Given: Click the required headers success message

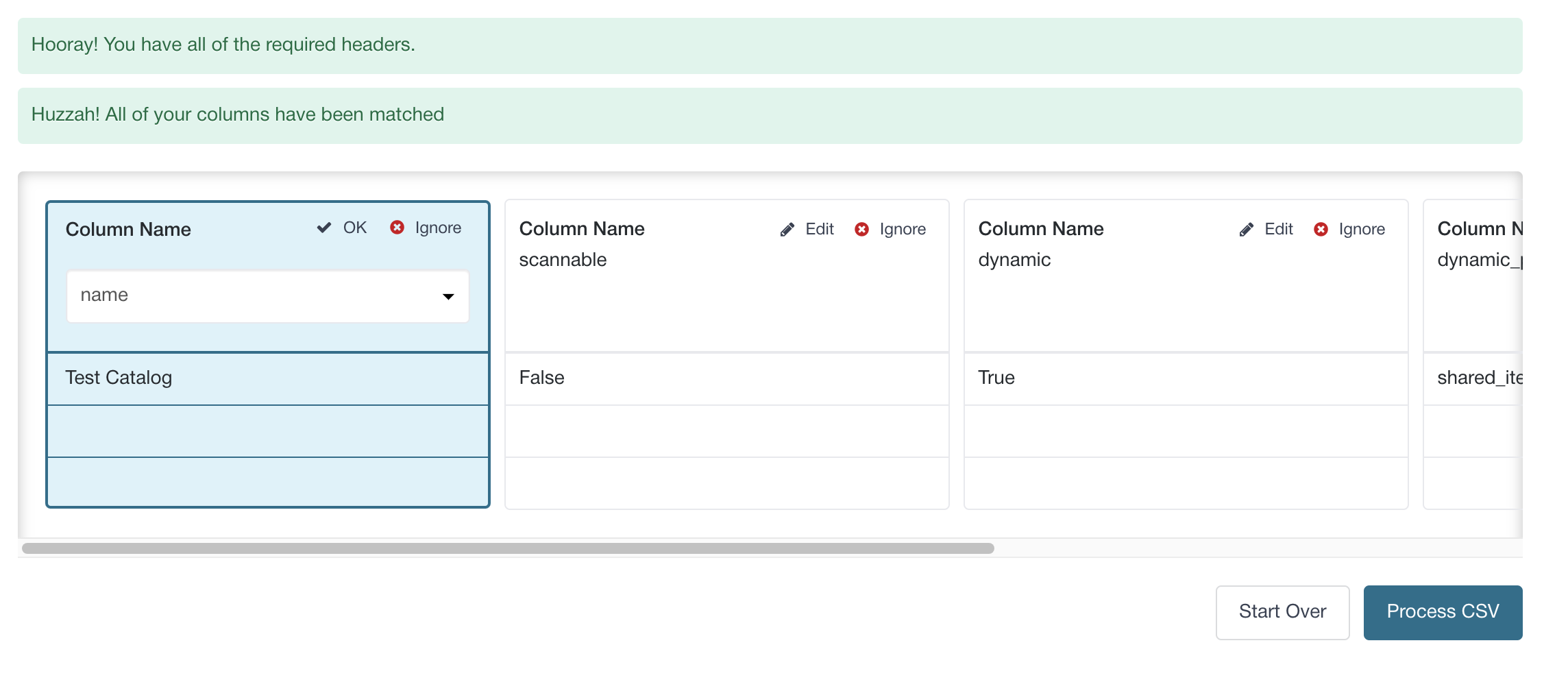Looking at the screenshot, I should [770, 46].
